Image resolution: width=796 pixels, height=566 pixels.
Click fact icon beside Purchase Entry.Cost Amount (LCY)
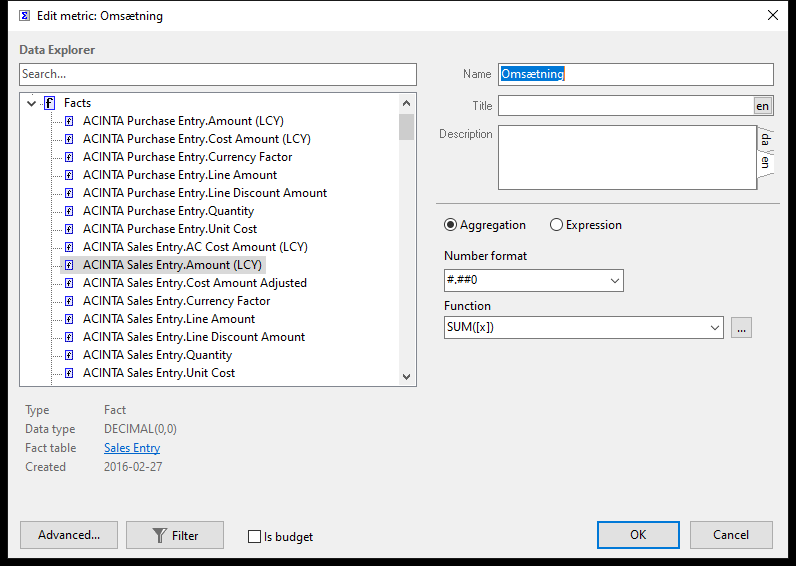point(69,139)
